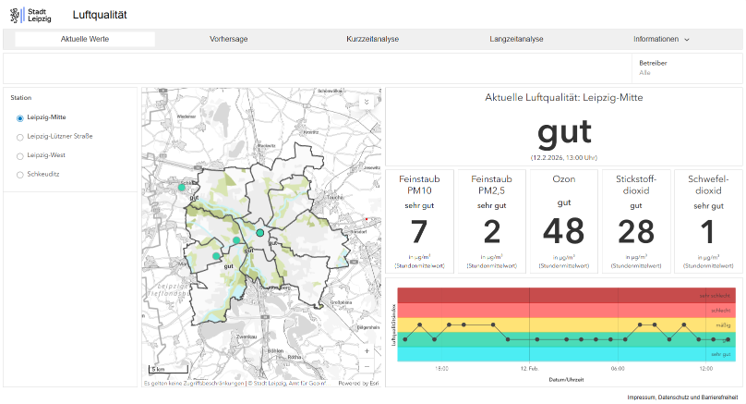
Task: Open the Kurzzeitanalyse tab
Action: tap(372, 39)
